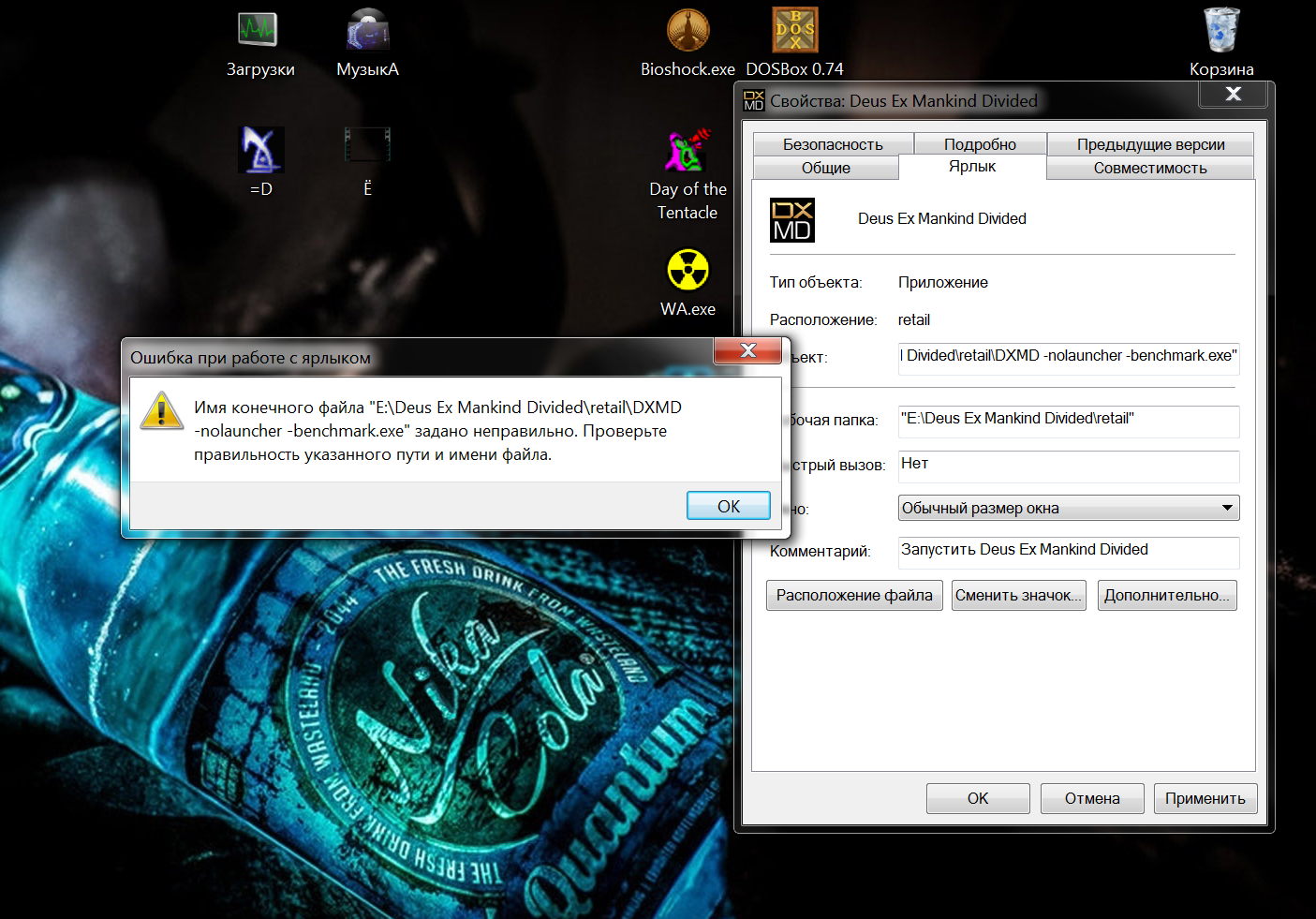Select the Ё video file icon

tap(367, 162)
